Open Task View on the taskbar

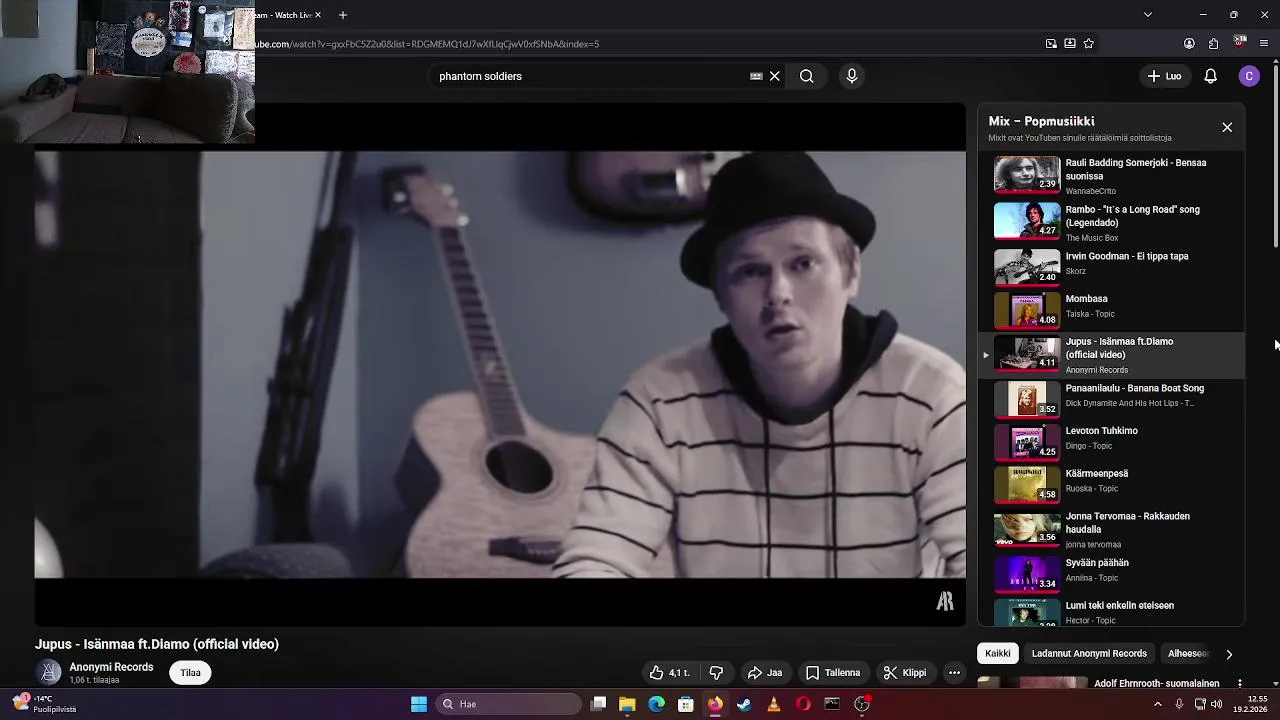(x=598, y=704)
